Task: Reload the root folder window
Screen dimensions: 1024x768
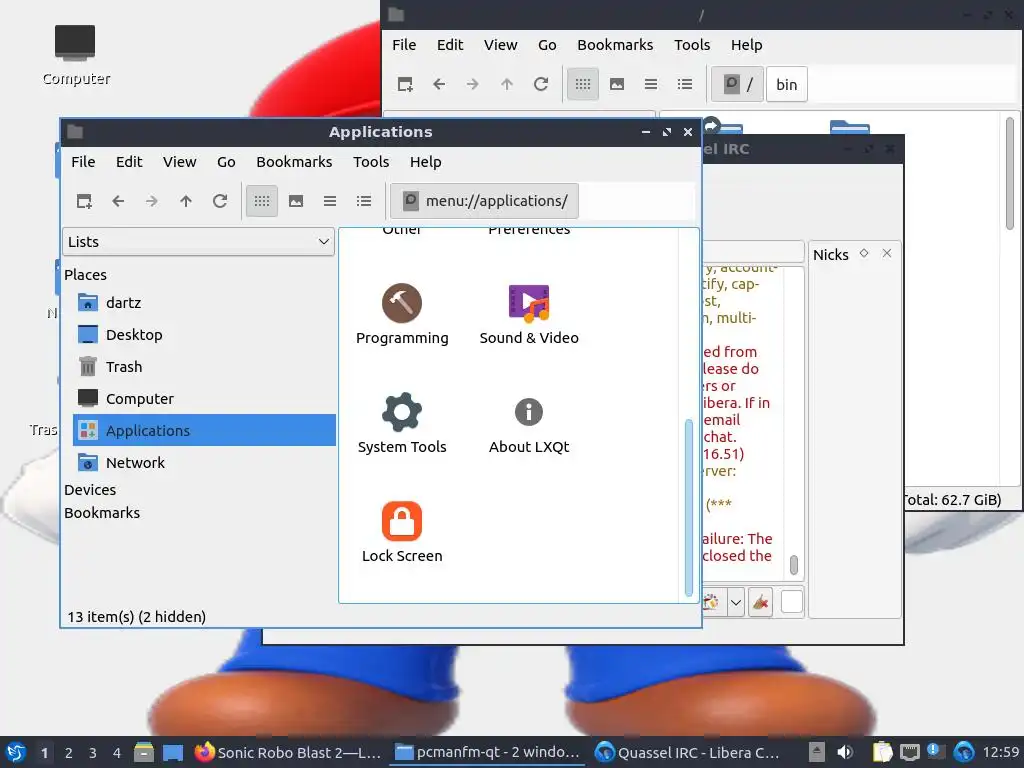Action: pos(541,84)
